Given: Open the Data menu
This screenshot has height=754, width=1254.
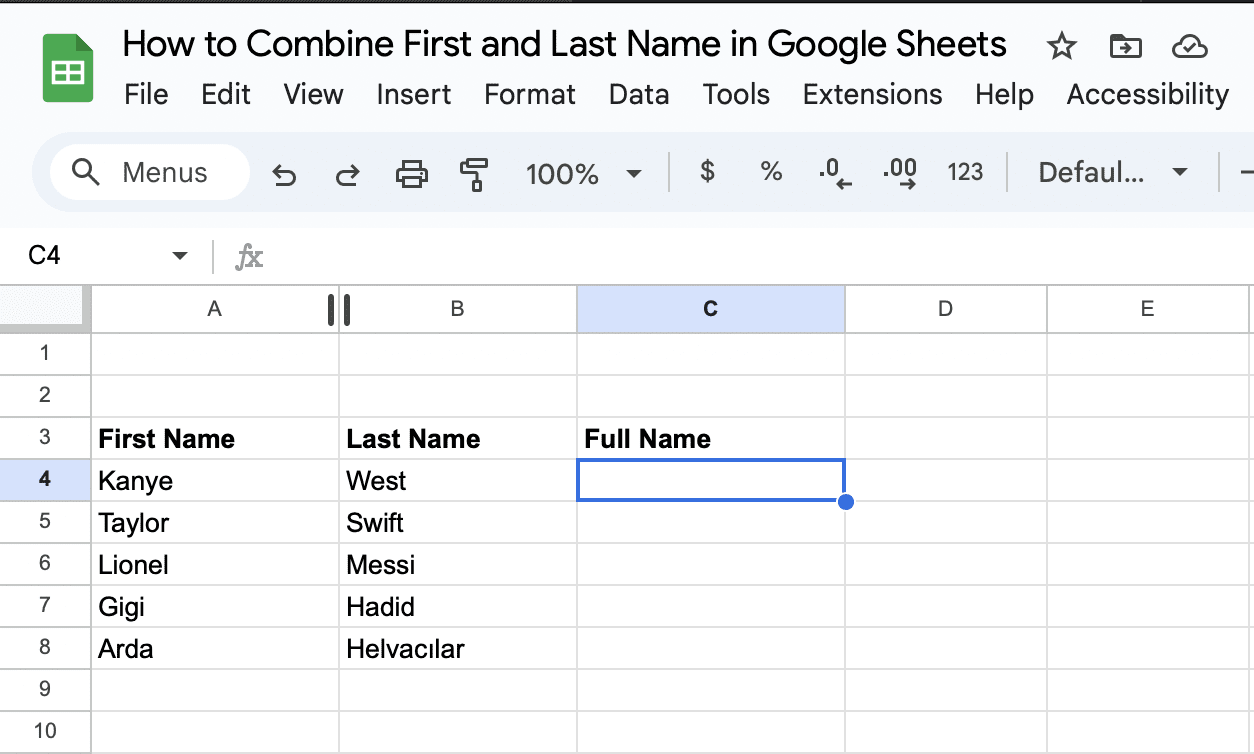Looking at the screenshot, I should click(639, 95).
